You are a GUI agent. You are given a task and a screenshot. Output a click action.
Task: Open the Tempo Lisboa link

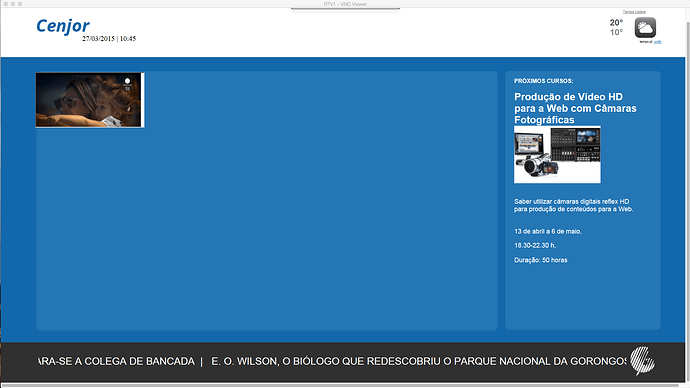634,12
